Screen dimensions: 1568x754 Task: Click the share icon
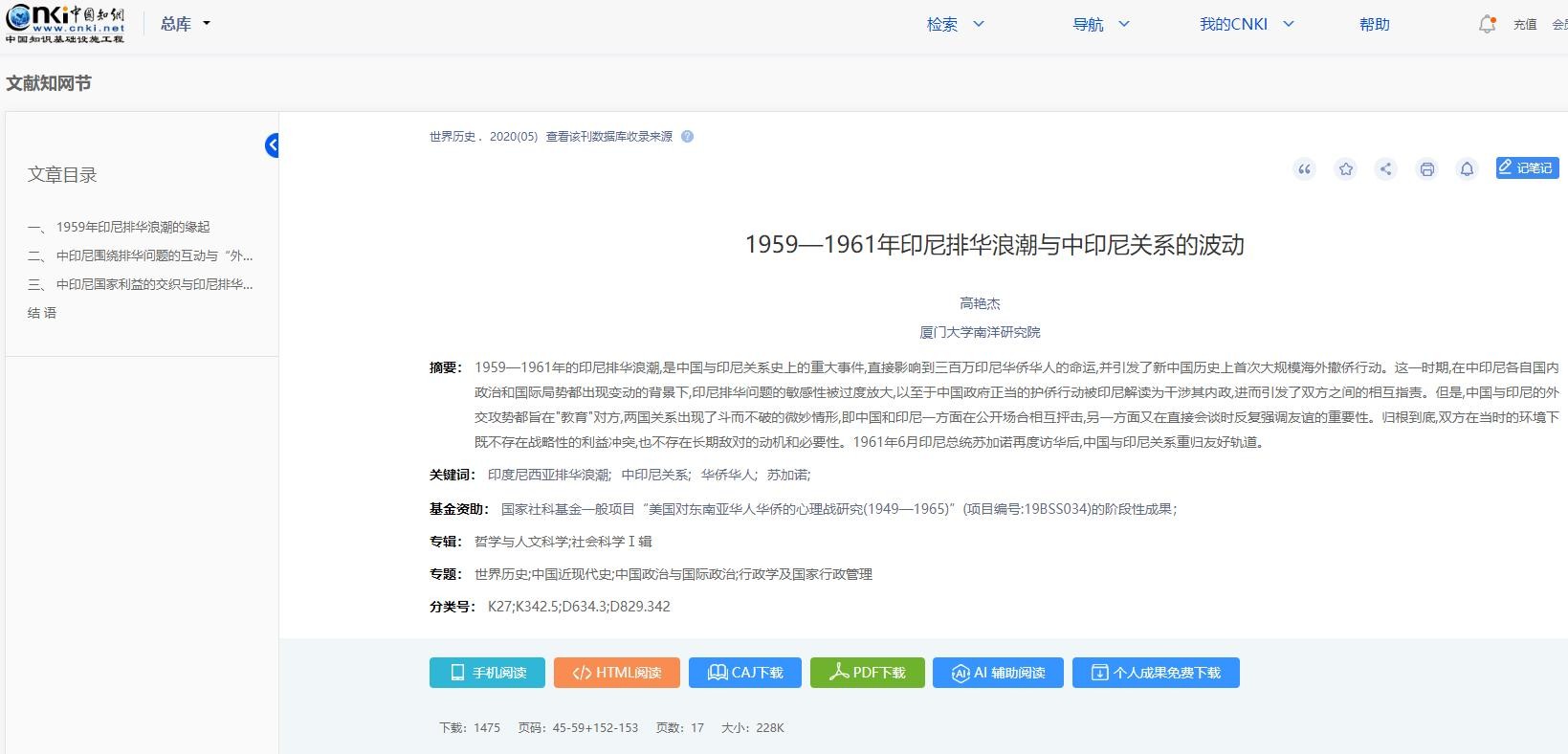pos(1385,169)
